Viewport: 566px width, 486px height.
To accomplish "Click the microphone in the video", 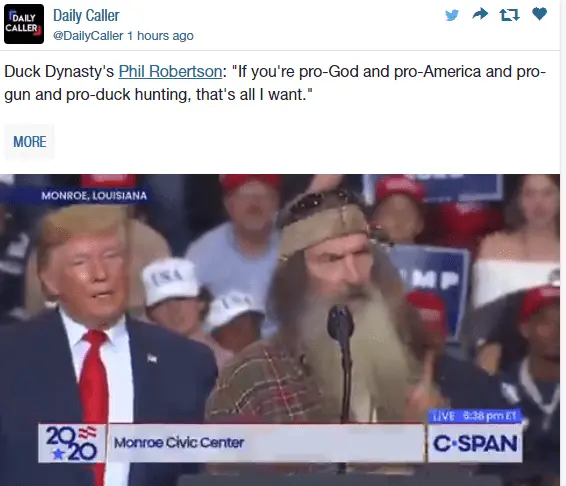I will click(x=340, y=323).
